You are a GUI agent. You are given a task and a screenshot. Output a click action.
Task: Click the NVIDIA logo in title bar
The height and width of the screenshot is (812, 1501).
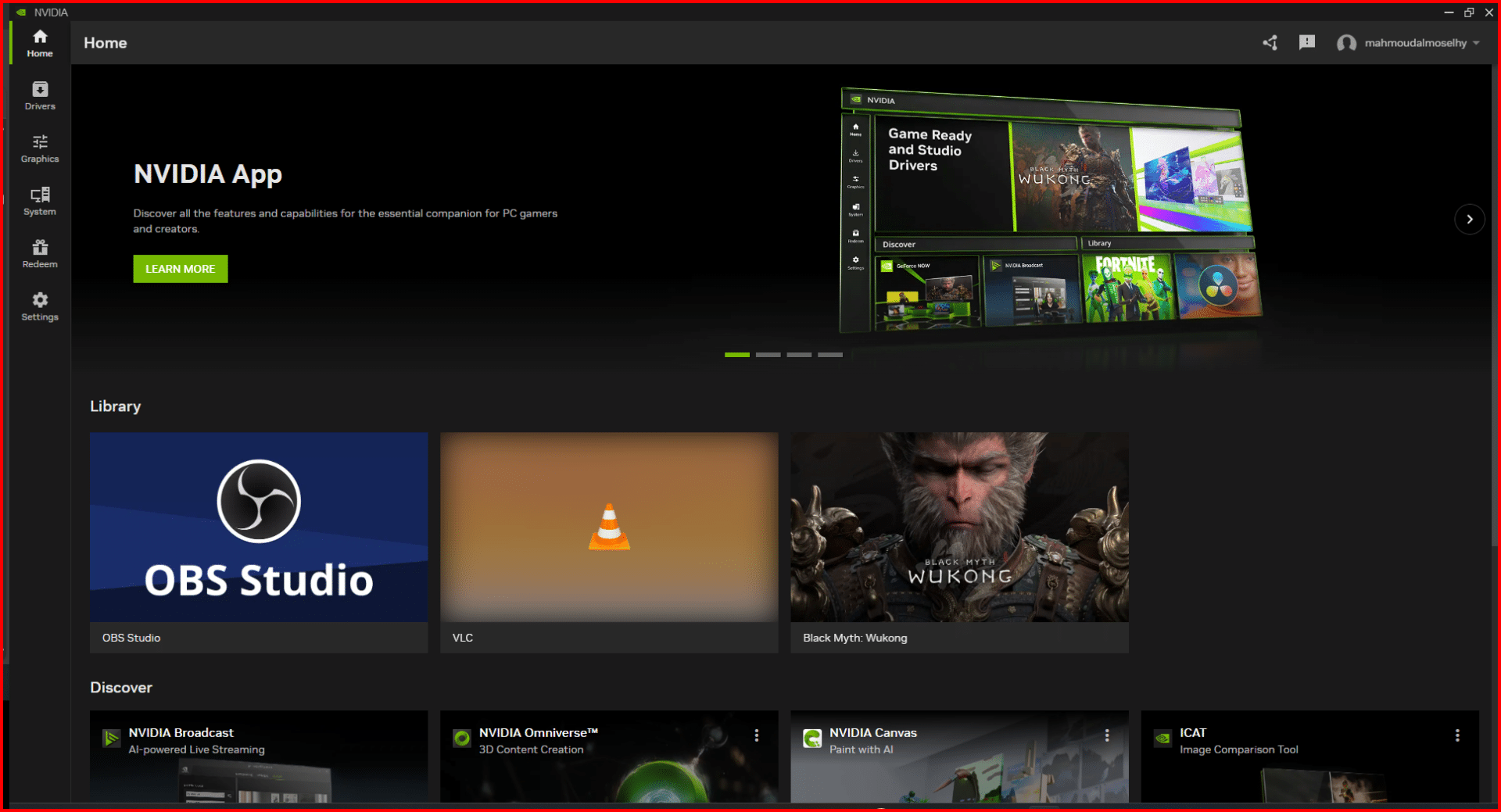tap(22, 13)
